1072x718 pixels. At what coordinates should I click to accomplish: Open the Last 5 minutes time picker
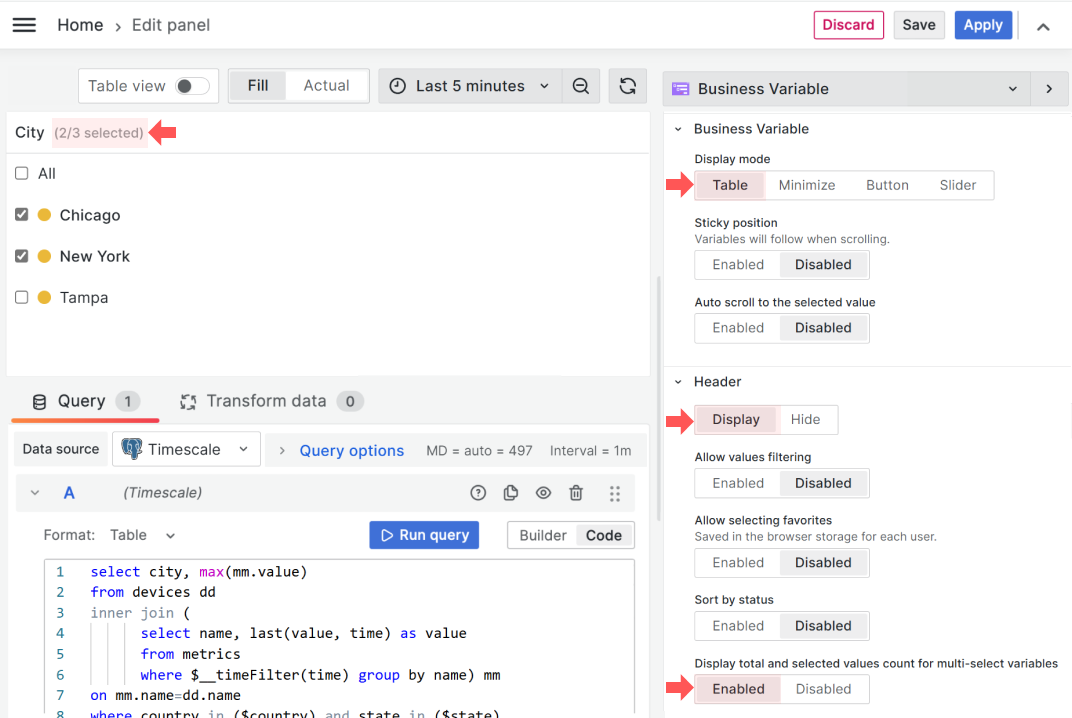(x=469, y=86)
